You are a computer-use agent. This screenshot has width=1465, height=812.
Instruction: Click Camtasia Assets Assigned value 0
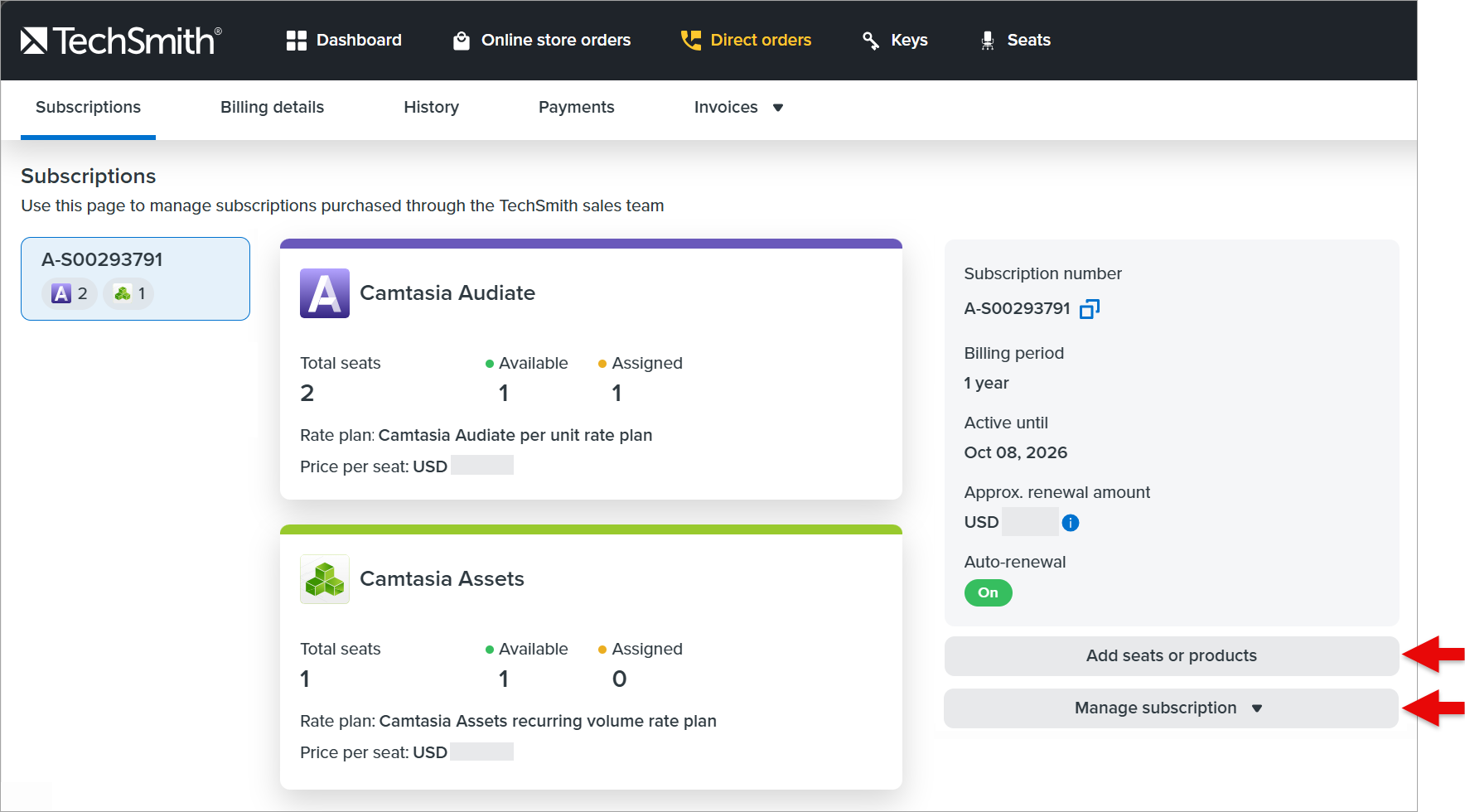619,679
